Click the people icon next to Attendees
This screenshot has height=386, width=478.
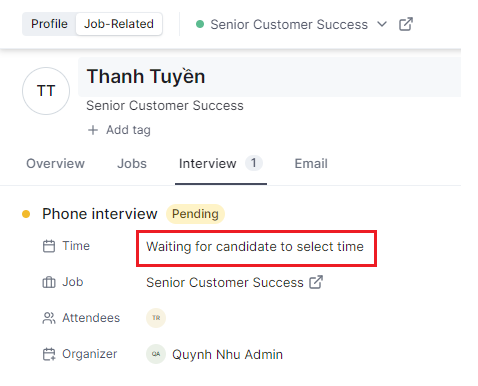[x=49, y=318]
